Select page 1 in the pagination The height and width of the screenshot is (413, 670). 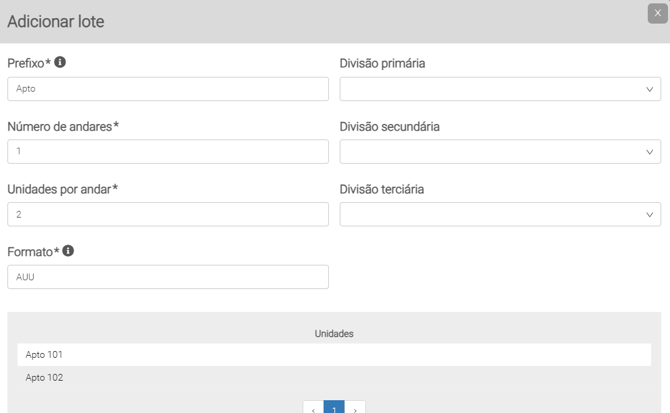pyautogui.click(x=334, y=408)
